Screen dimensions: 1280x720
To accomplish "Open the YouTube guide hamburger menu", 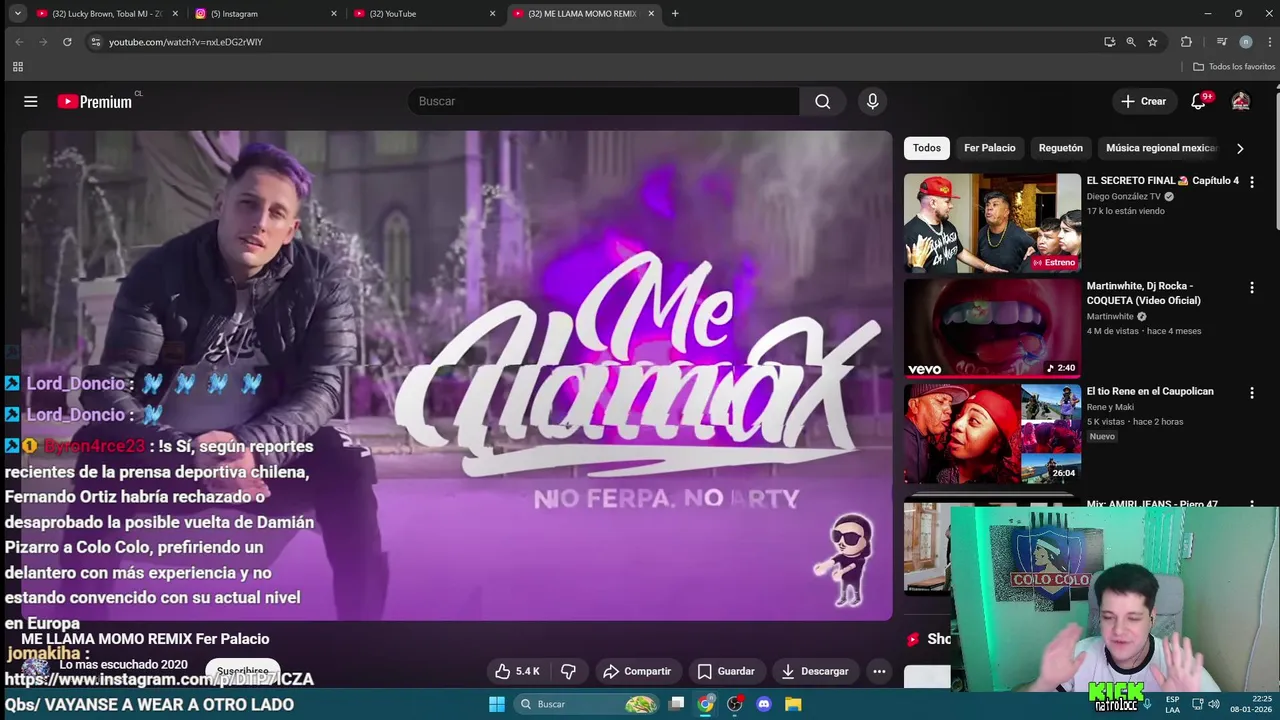I will 31,101.
